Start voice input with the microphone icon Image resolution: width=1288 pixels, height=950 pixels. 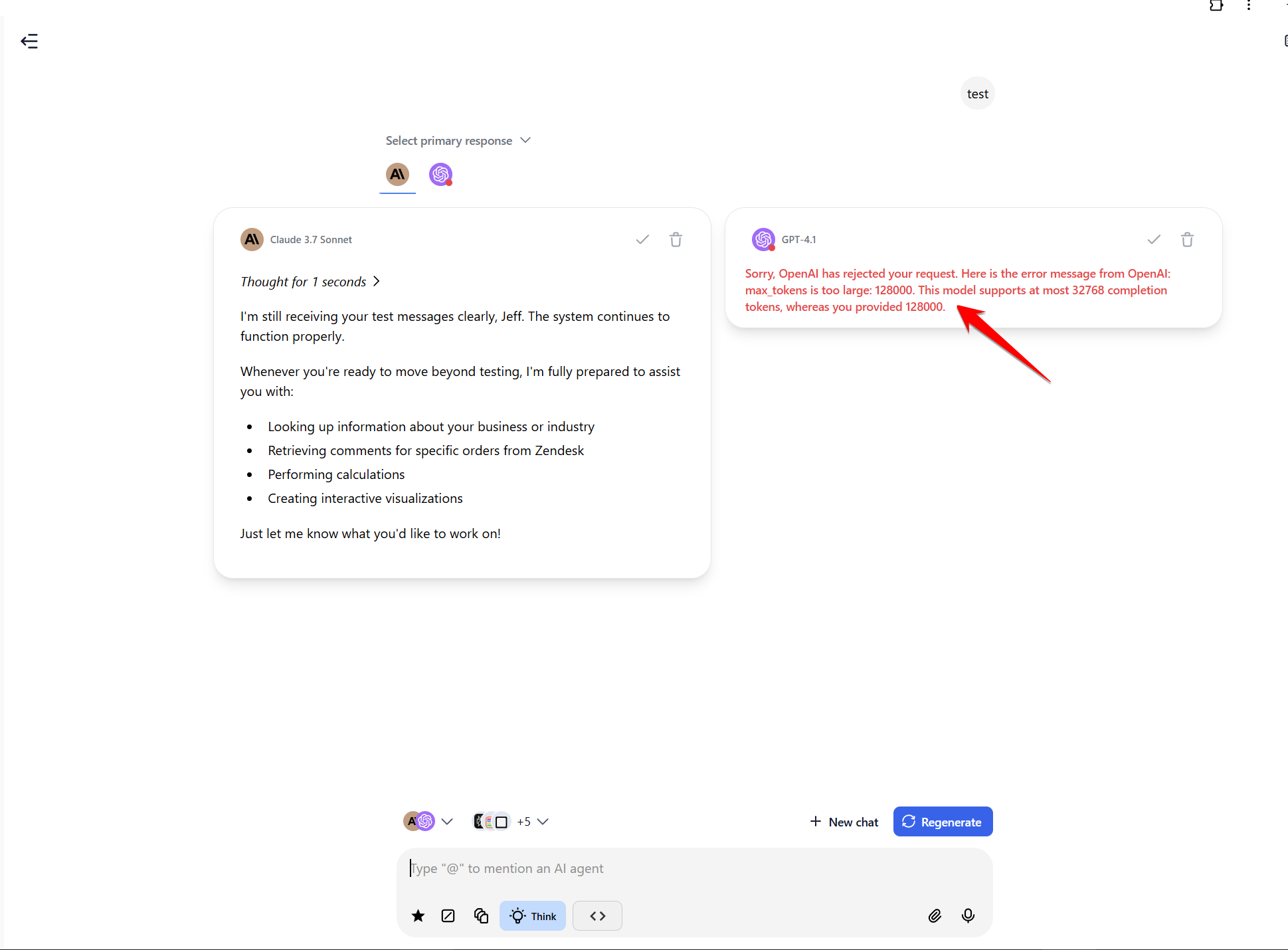[968, 916]
